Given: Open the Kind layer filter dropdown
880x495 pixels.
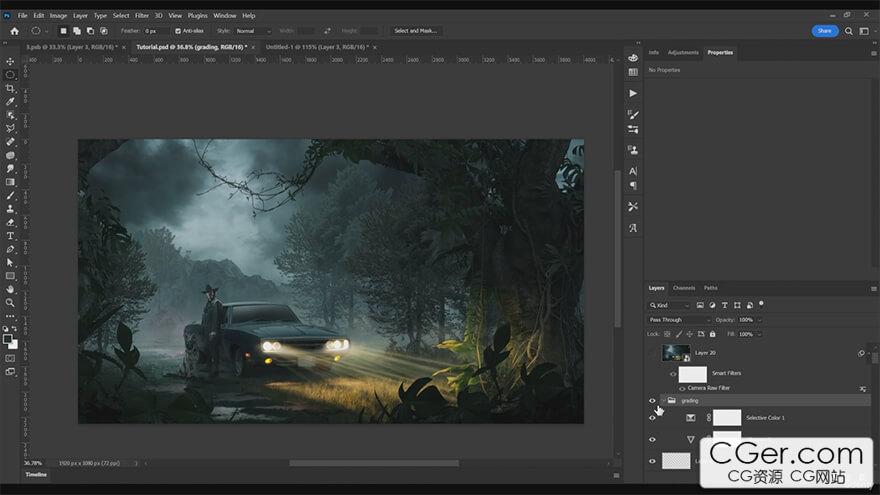Looking at the screenshot, I should (668, 305).
